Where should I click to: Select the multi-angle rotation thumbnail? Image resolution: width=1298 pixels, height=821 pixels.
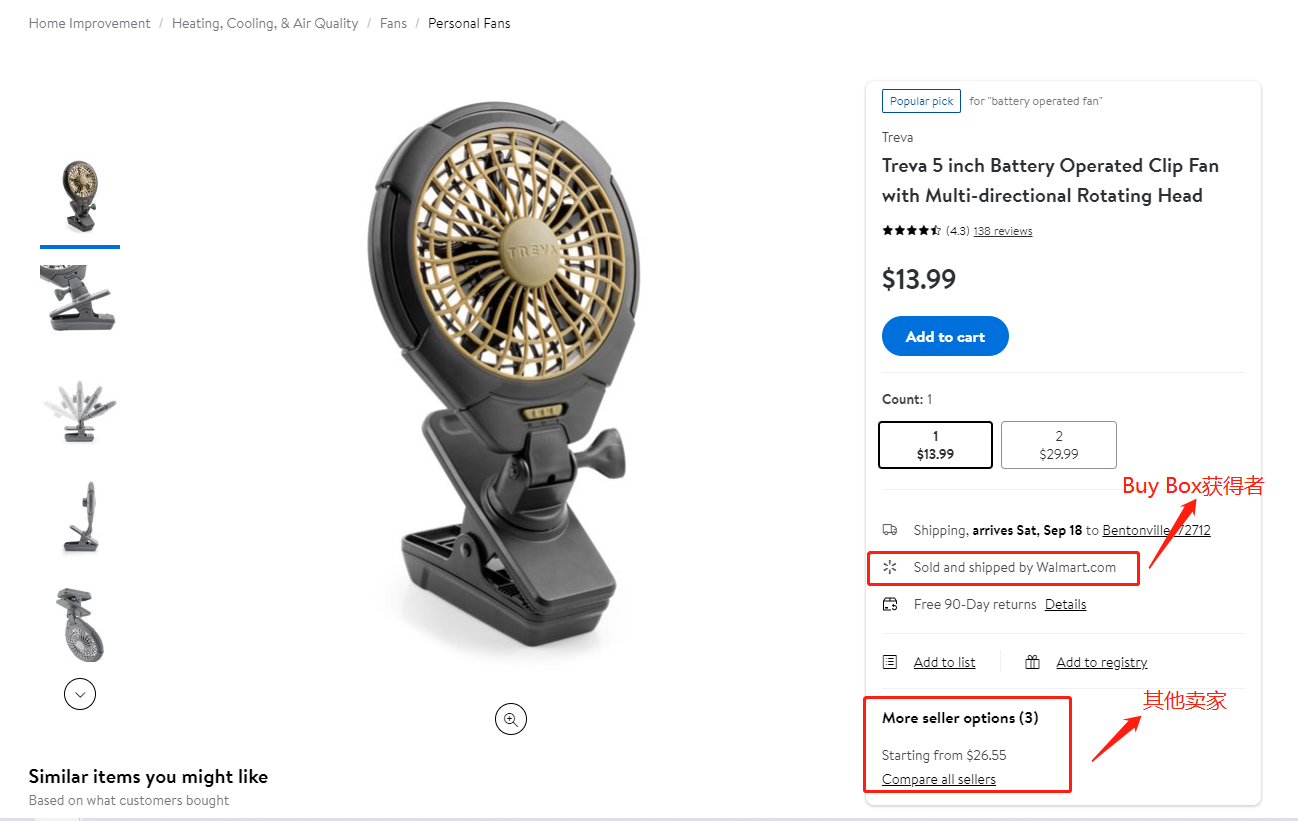[79, 409]
